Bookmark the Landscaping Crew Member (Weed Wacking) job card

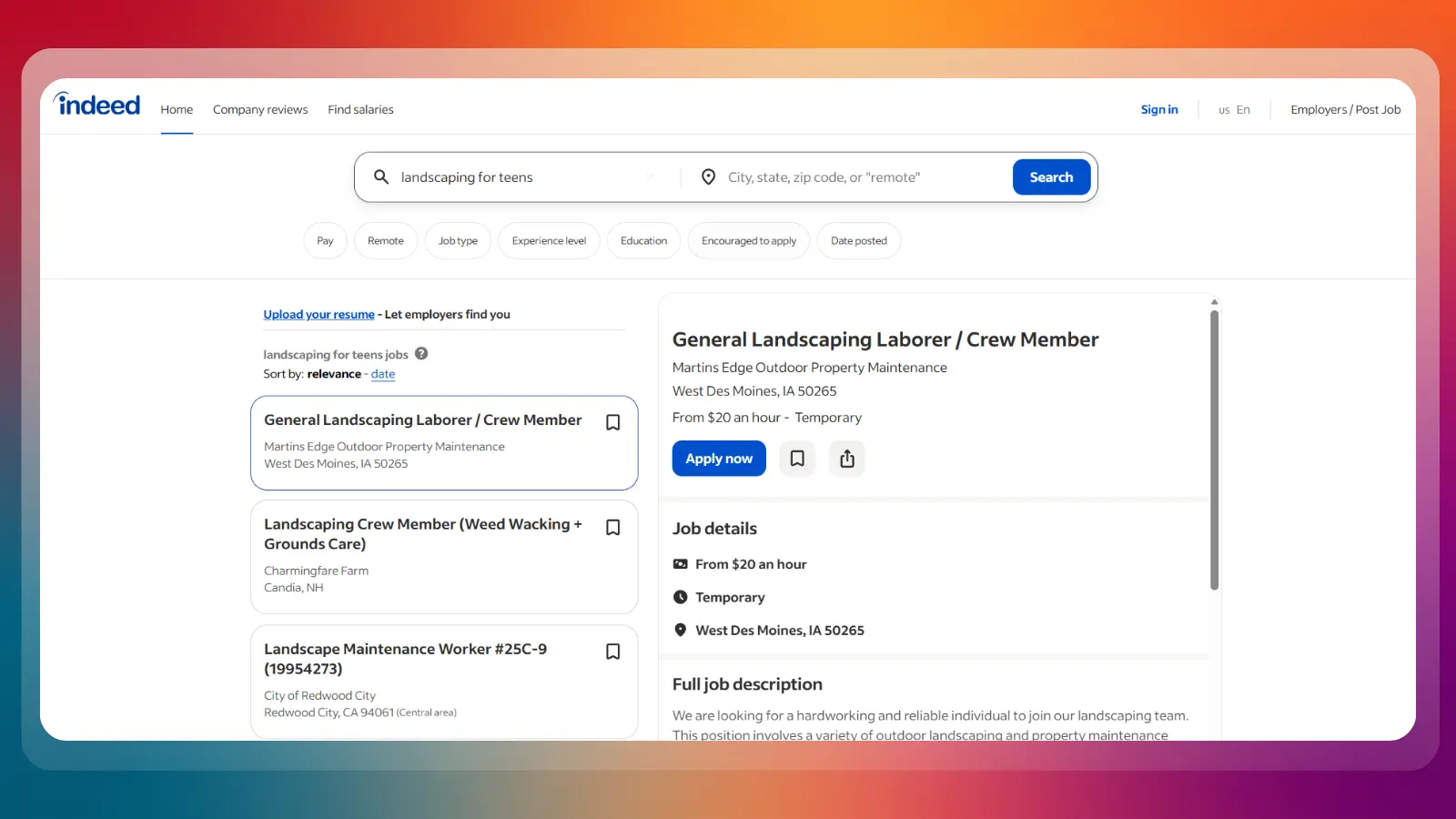click(x=613, y=528)
